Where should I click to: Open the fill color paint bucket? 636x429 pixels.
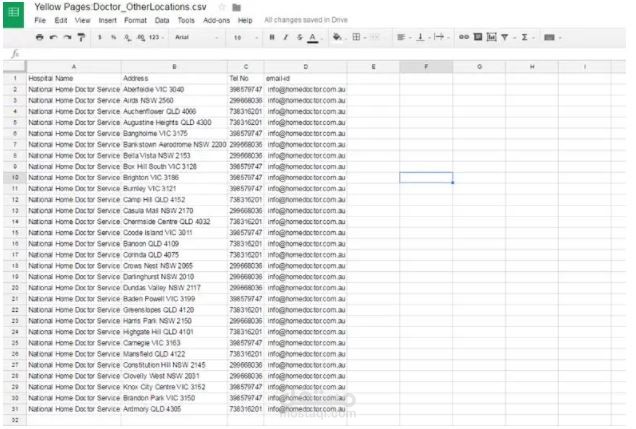pos(337,37)
